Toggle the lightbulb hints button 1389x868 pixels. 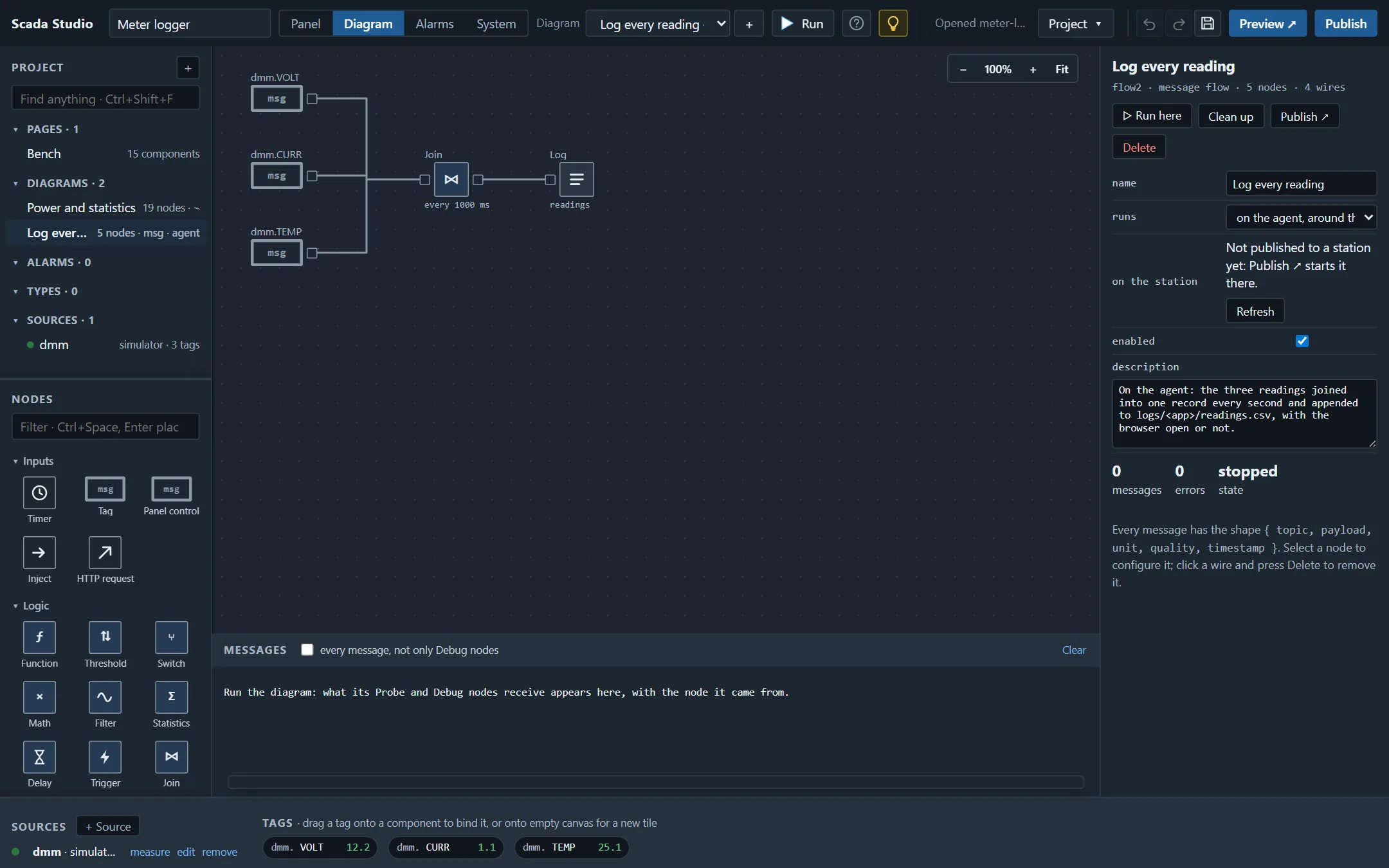pyautogui.click(x=893, y=24)
